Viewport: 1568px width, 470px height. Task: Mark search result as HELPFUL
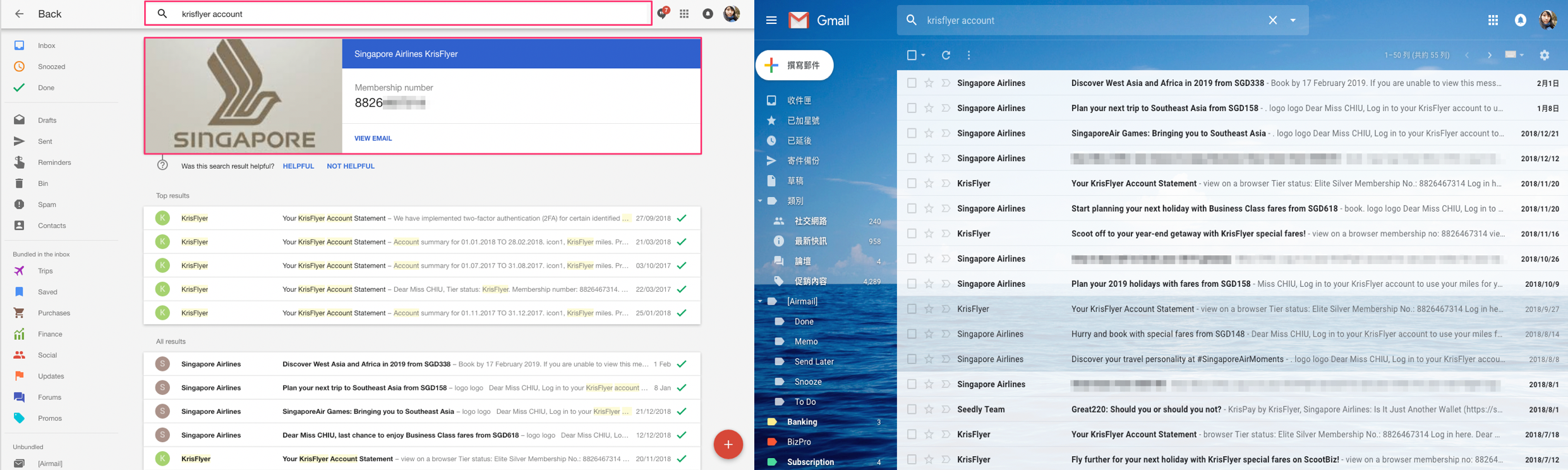[298, 166]
